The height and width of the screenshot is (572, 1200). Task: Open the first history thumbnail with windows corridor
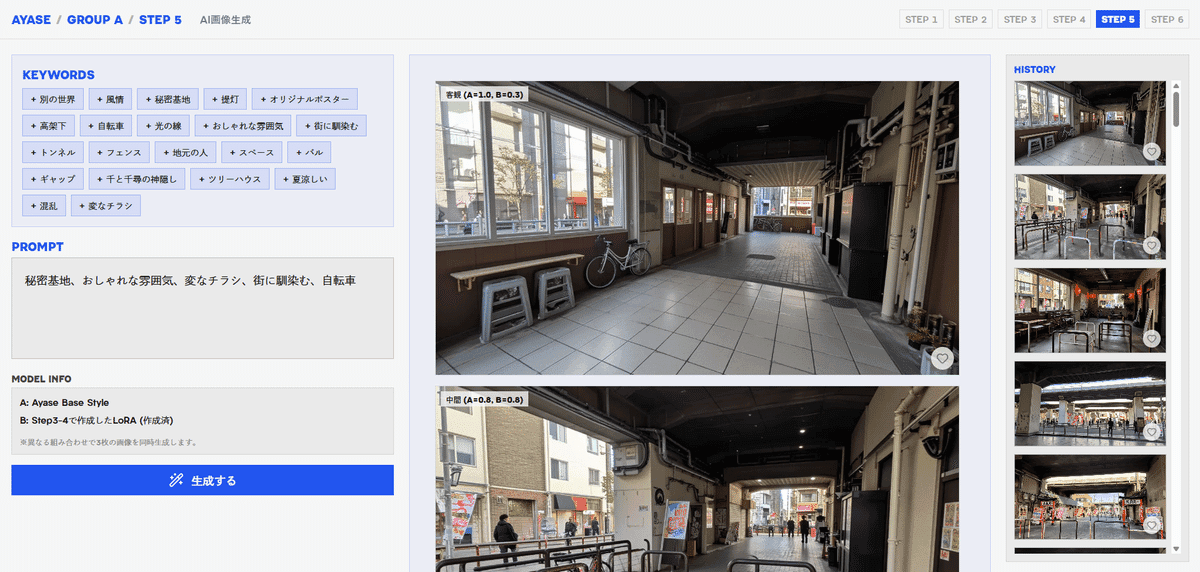point(1090,123)
